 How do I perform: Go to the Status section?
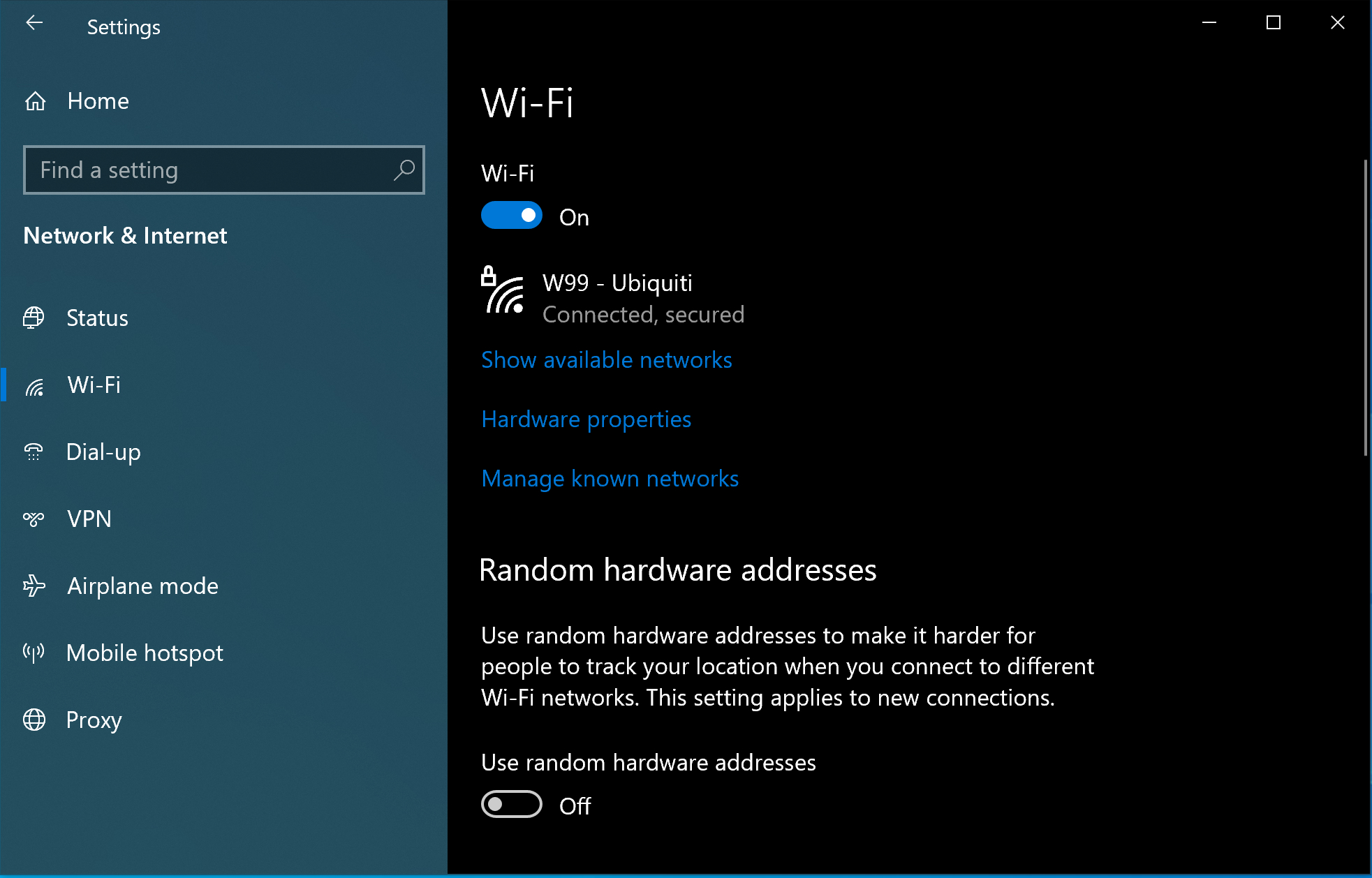click(223, 318)
